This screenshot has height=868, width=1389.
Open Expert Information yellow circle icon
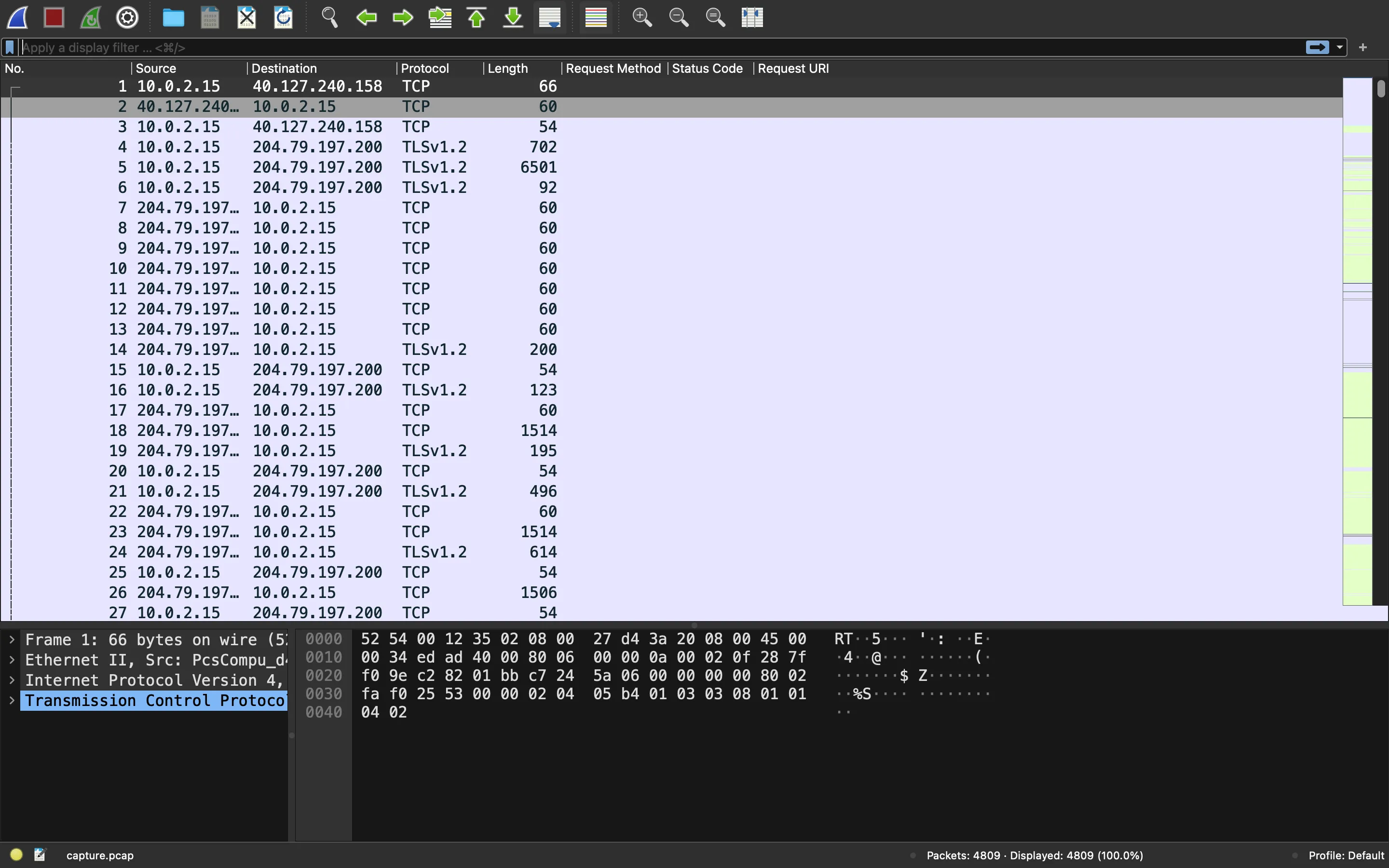(16, 855)
